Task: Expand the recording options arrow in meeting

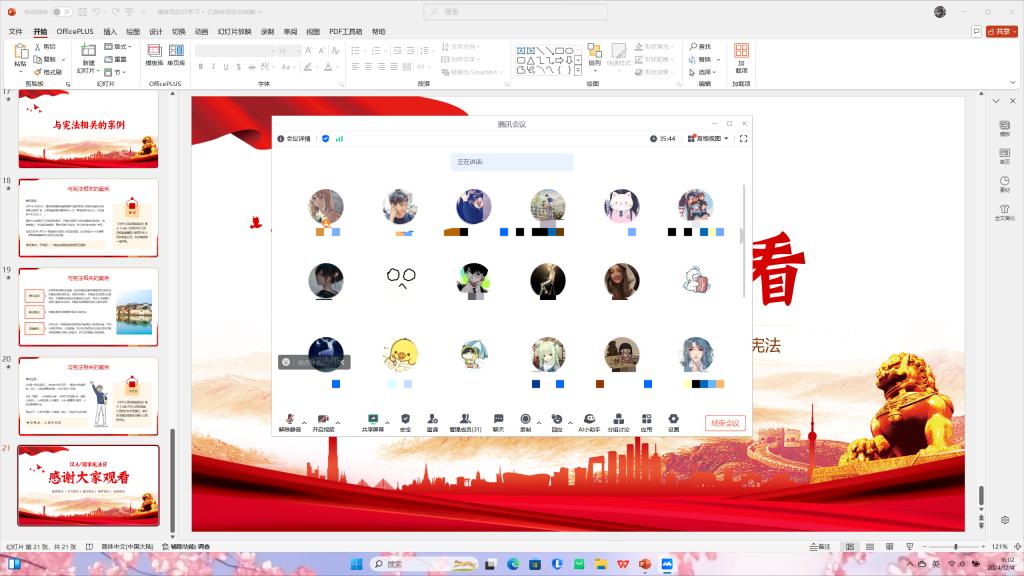Action: coord(539,423)
